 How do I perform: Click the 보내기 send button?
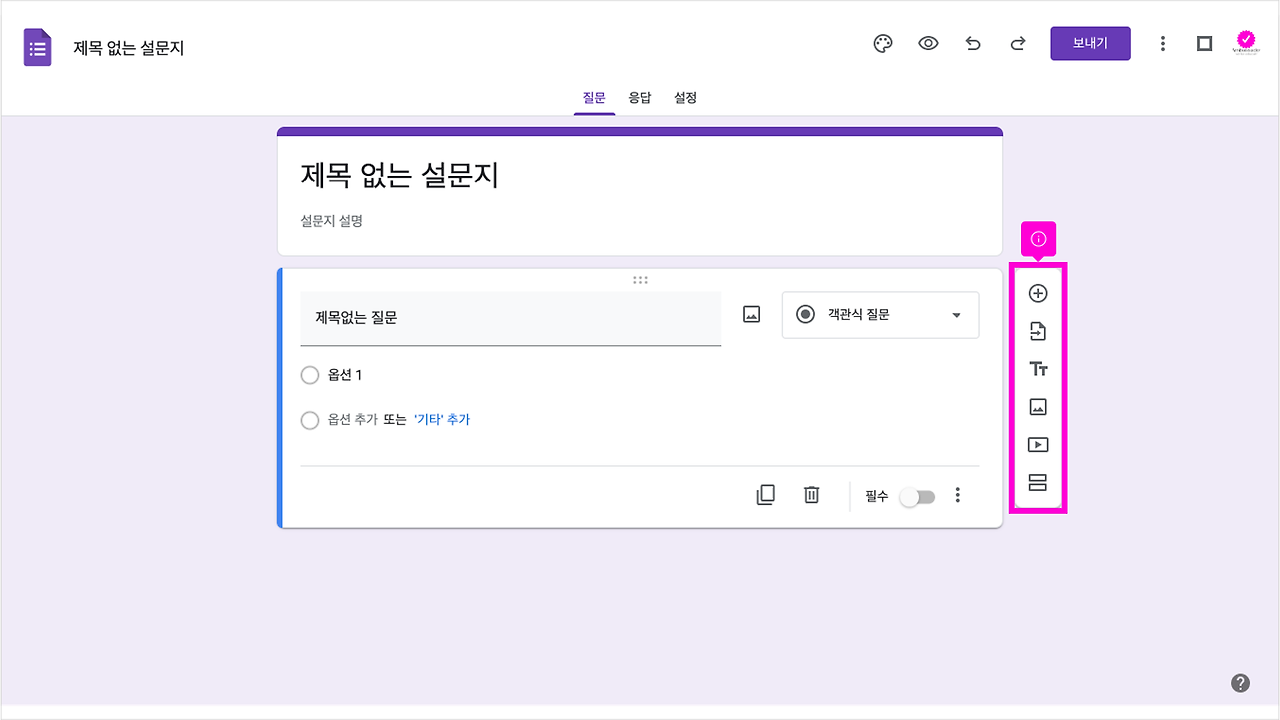pos(1090,43)
